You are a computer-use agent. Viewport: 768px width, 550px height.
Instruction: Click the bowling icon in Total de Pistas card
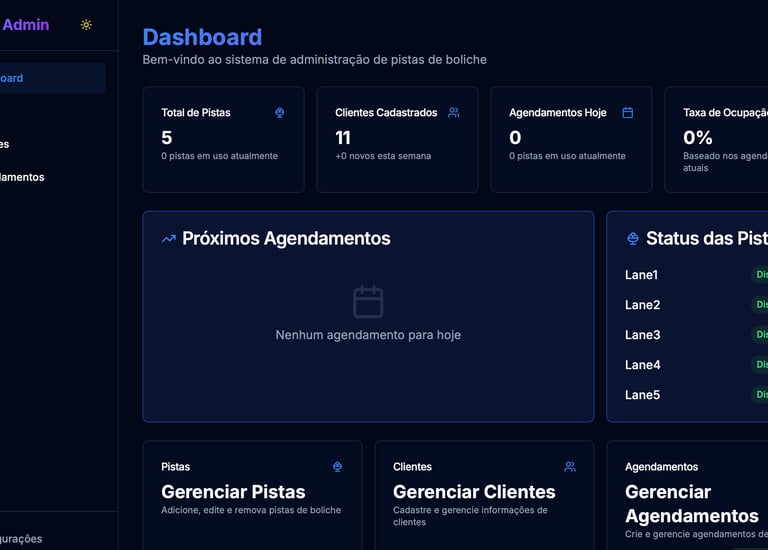pyautogui.click(x=280, y=113)
